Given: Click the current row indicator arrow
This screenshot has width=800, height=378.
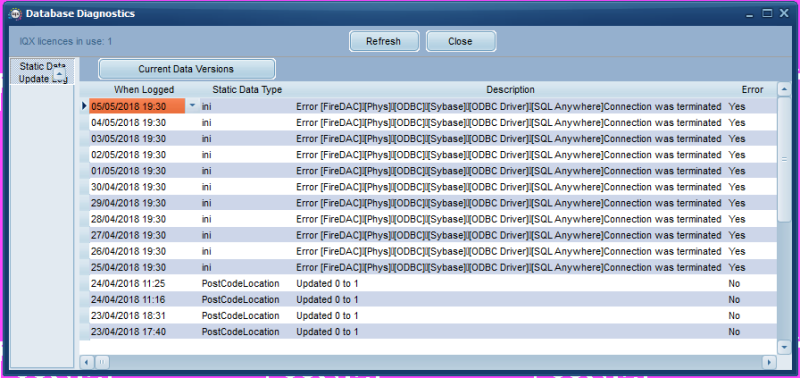Looking at the screenshot, I should [84, 106].
